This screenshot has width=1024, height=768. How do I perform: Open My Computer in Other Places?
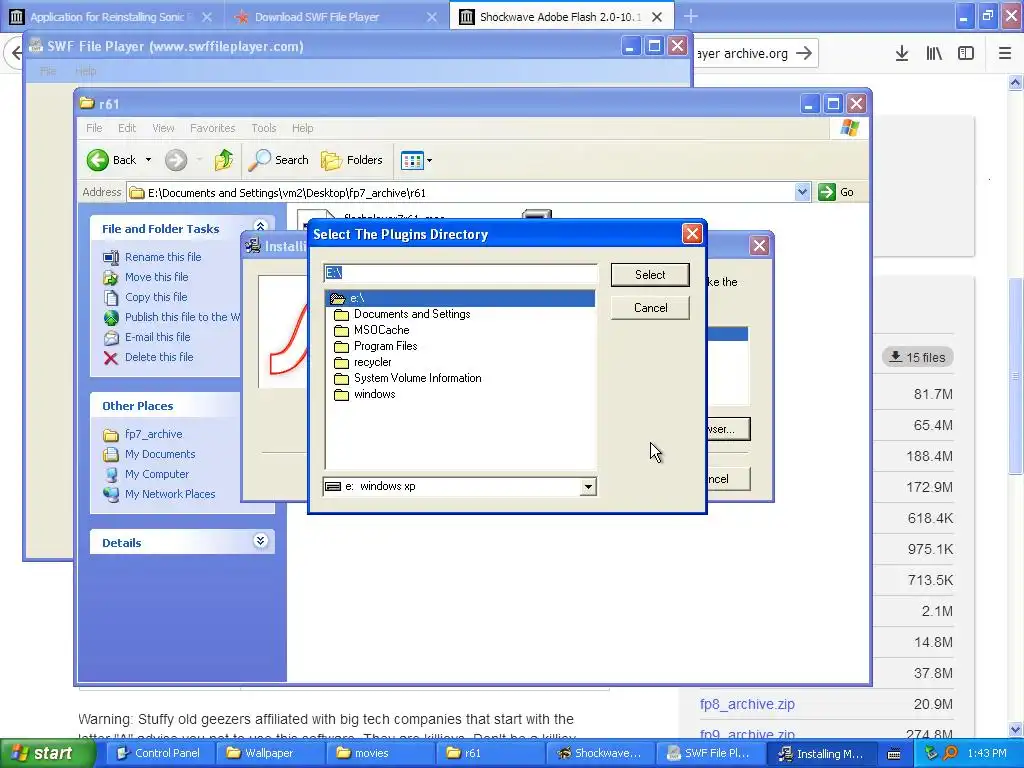point(157,474)
